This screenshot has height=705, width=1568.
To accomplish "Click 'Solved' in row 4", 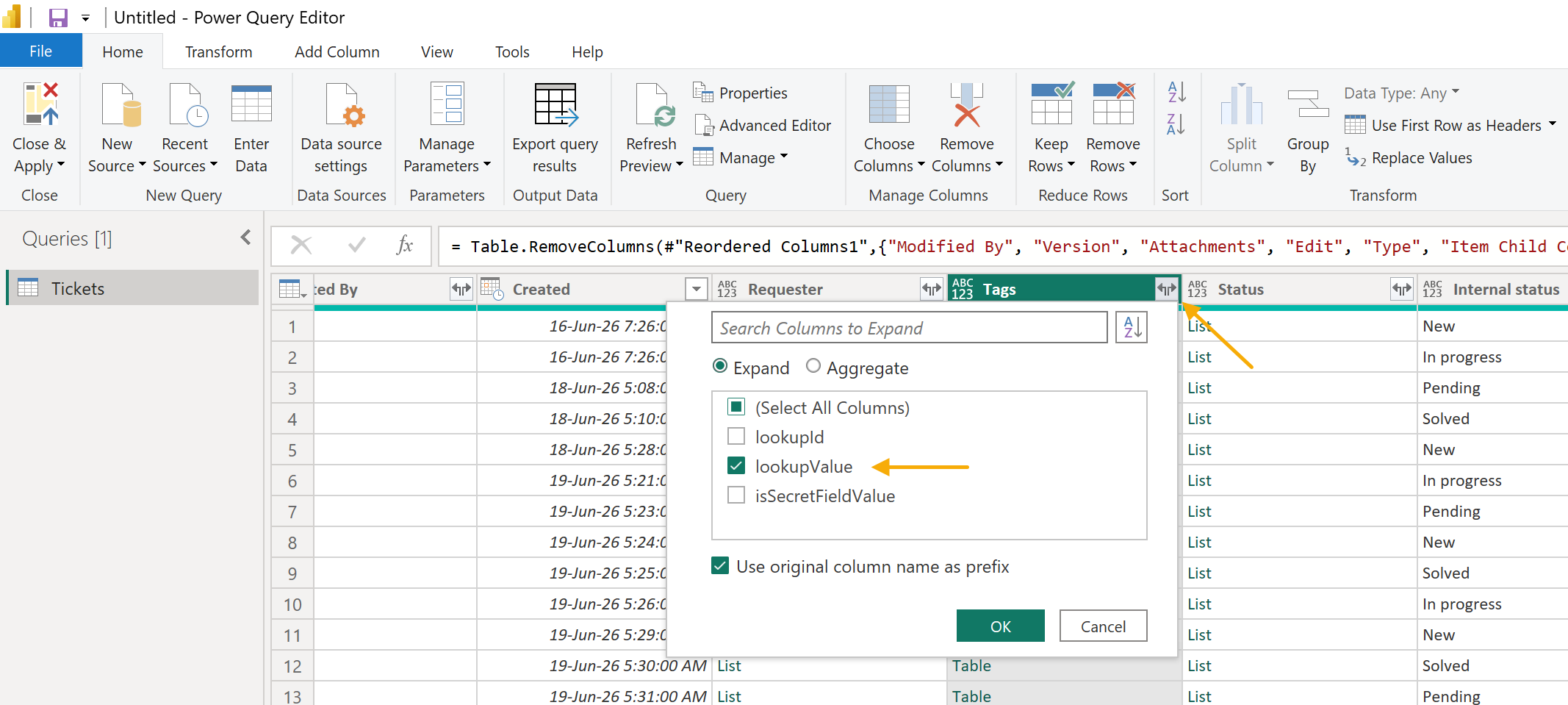I will point(1445,418).
